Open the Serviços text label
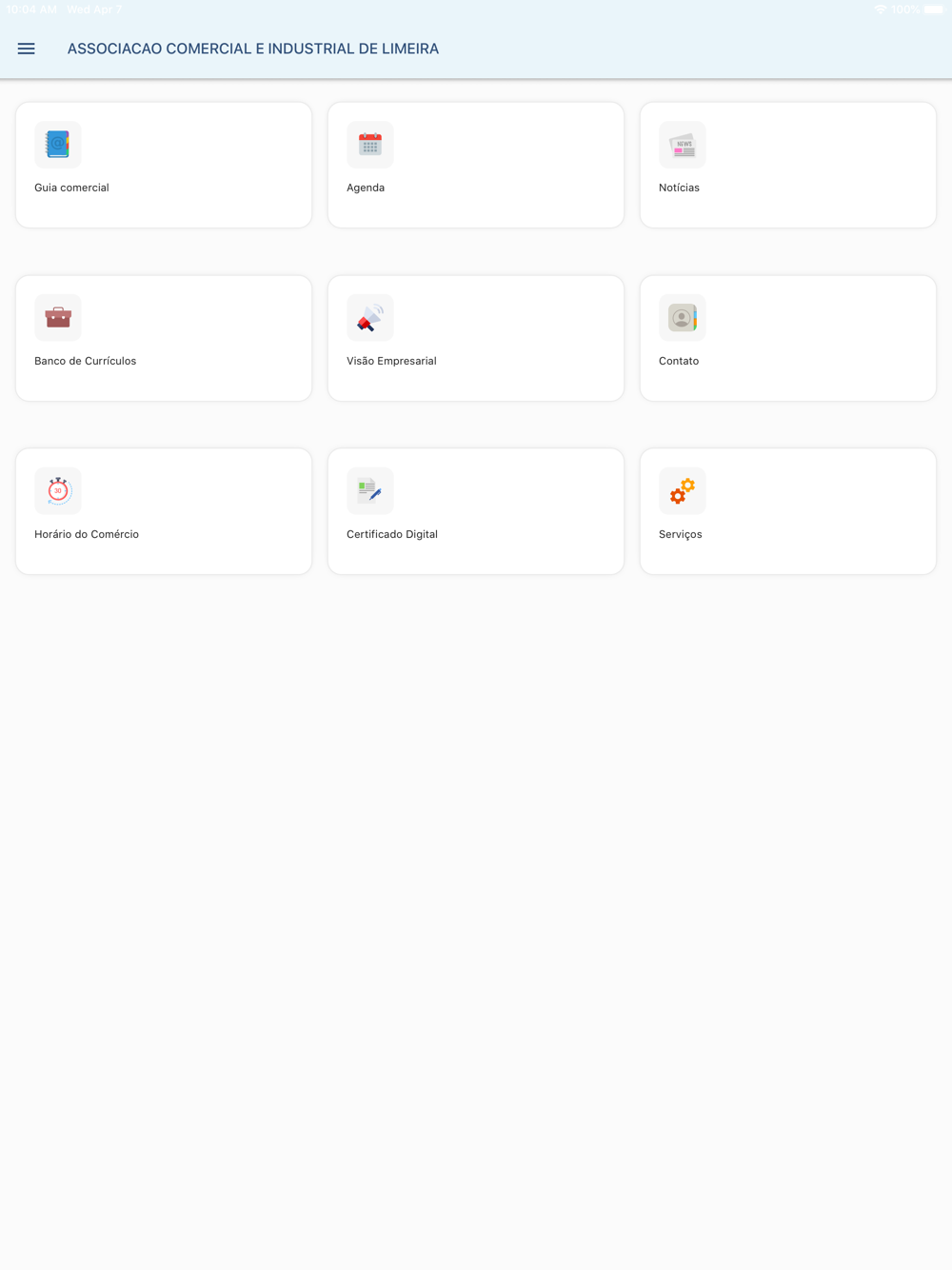952x1270 pixels. coord(681,534)
